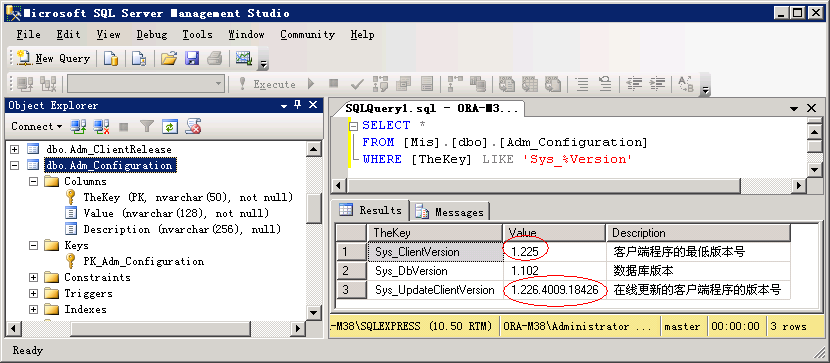This screenshot has height=363, width=830.
Task: Parse the query with the checkmark icon
Action: [357, 84]
